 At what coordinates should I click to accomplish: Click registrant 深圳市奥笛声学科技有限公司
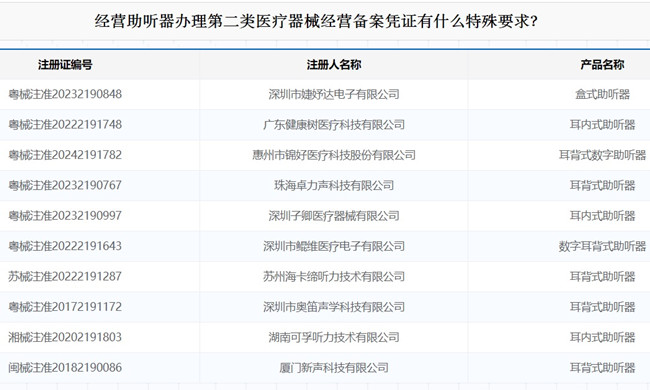pos(334,307)
